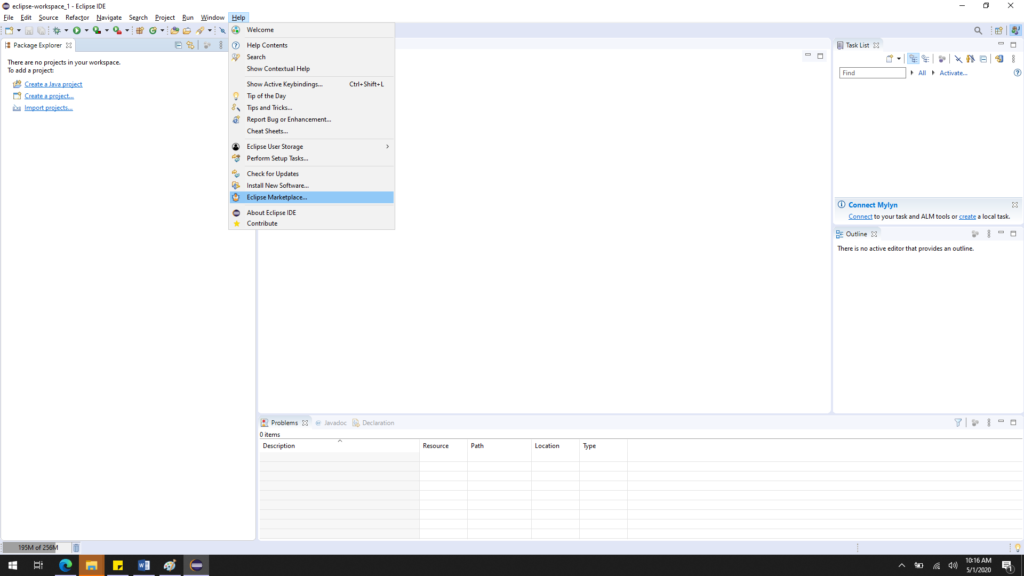
Task: Click Synchronize Changed icon in Task List
Action: pos(999,59)
